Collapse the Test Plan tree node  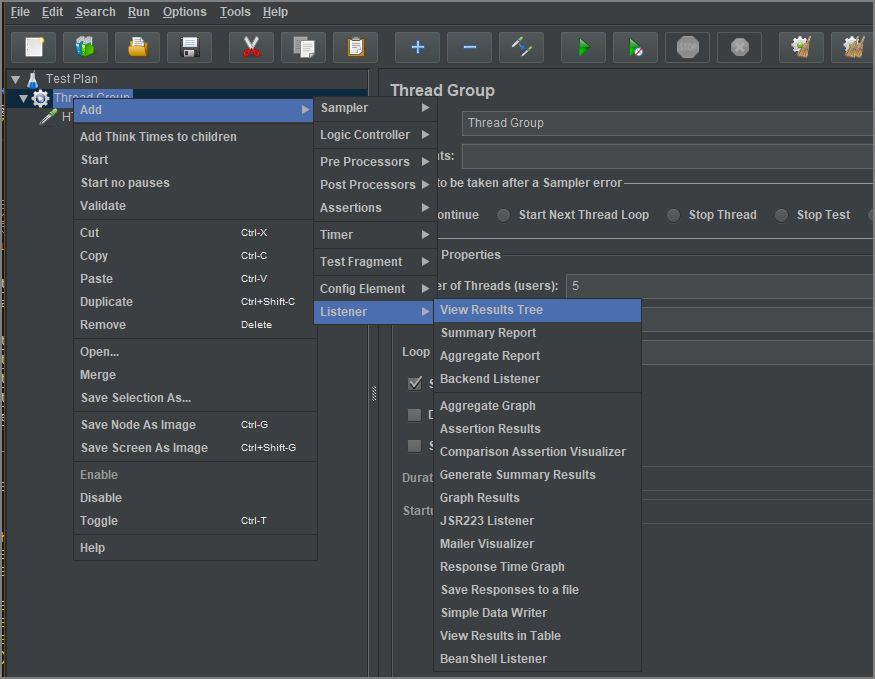[x=15, y=79]
